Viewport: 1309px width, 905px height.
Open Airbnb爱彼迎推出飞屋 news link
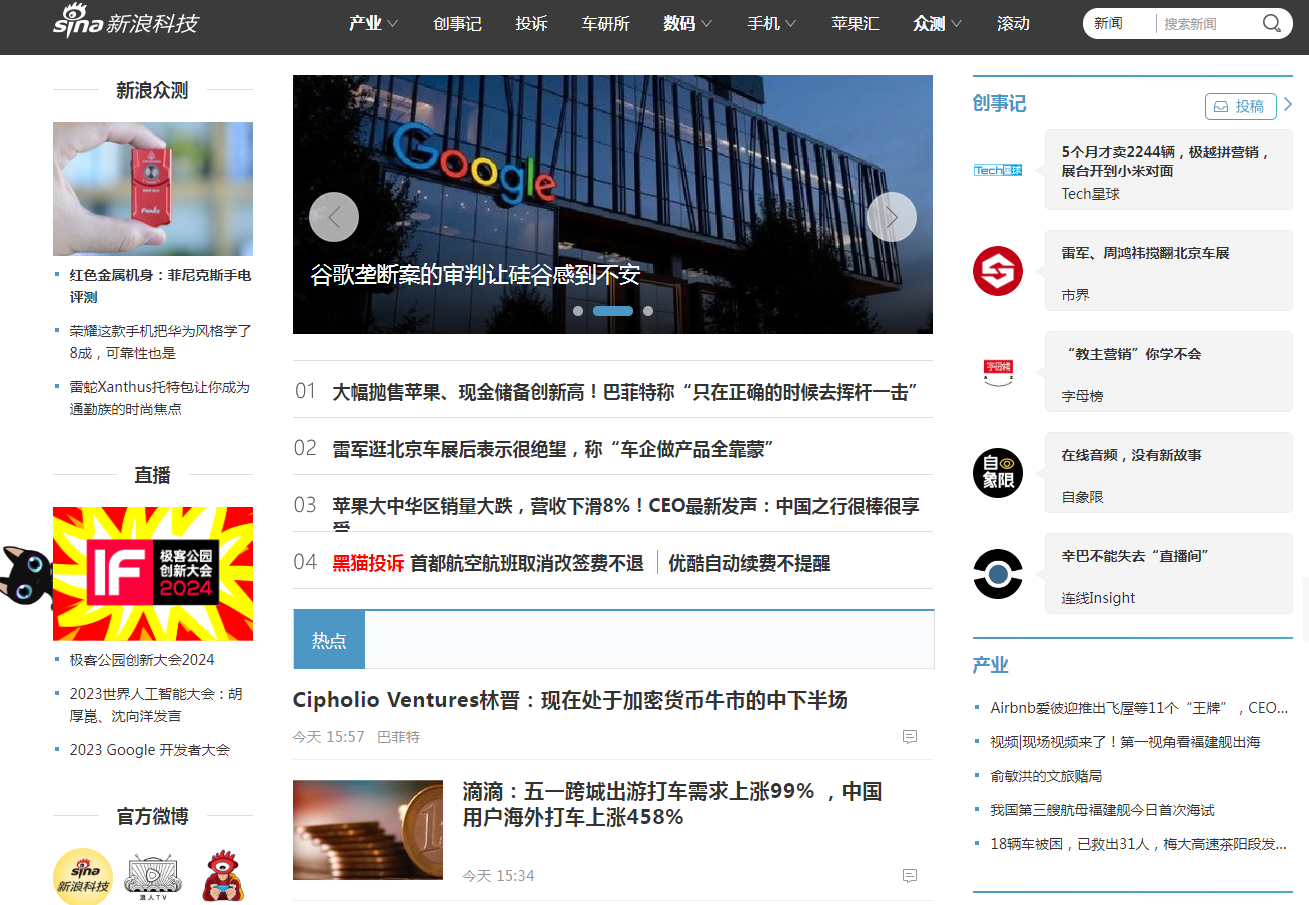(1139, 708)
